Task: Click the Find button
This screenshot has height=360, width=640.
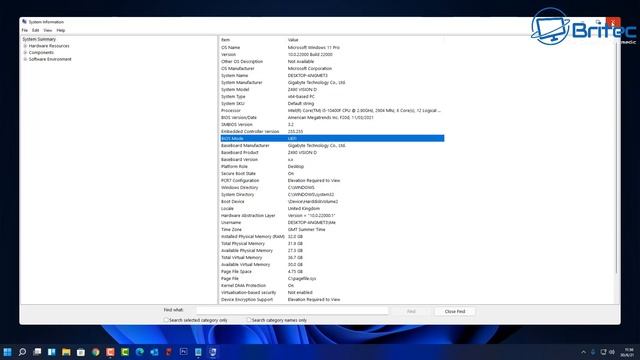Action: [411, 311]
